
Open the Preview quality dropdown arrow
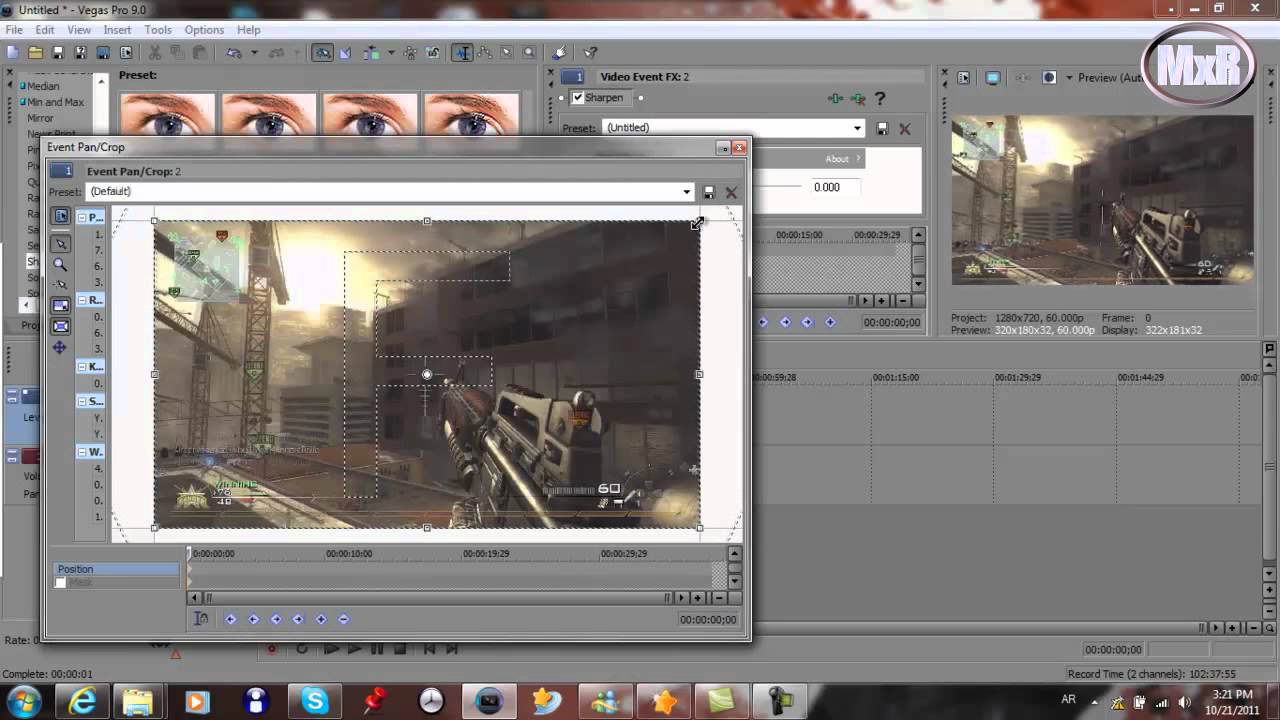(1069, 77)
